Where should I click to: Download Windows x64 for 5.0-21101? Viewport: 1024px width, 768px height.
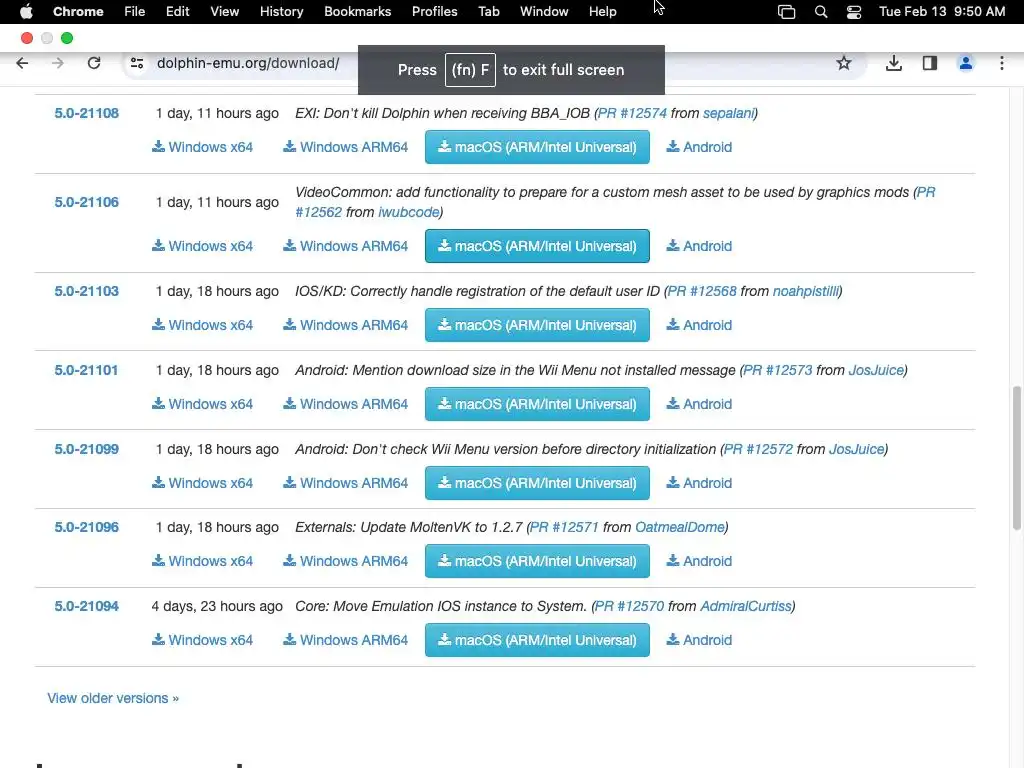tap(202, 404)
